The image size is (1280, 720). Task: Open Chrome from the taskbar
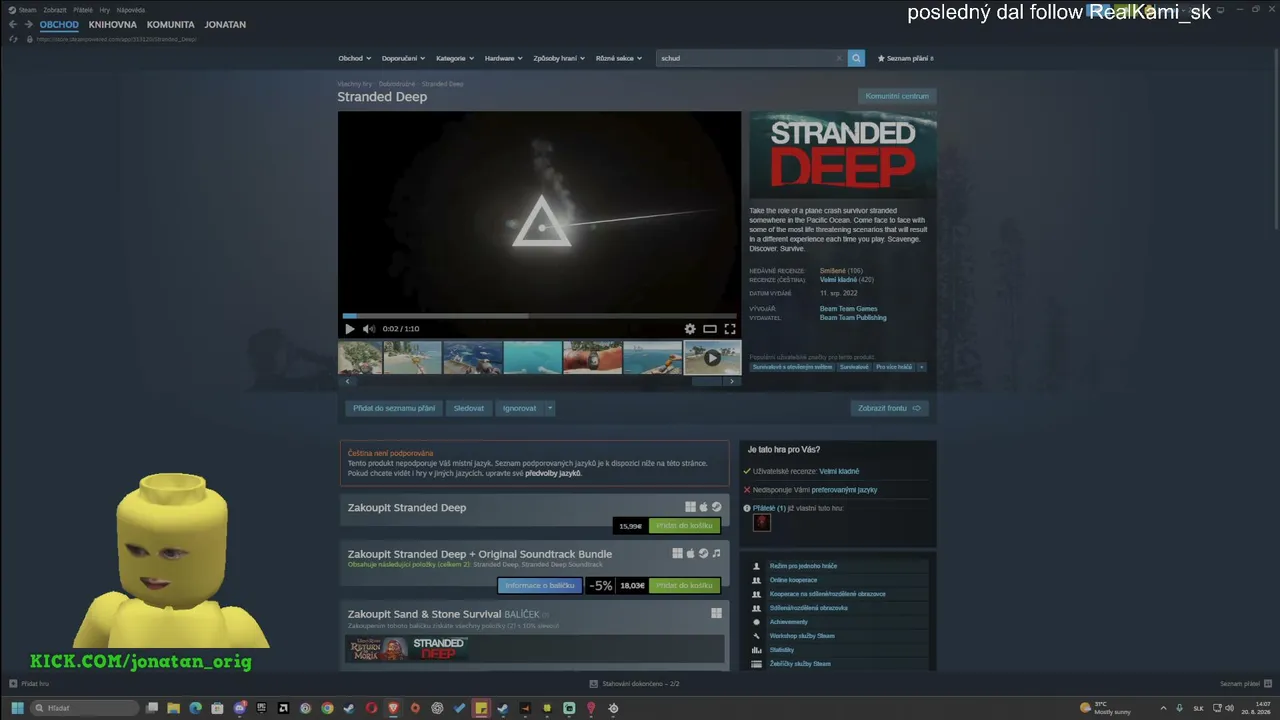pos(327,708)
